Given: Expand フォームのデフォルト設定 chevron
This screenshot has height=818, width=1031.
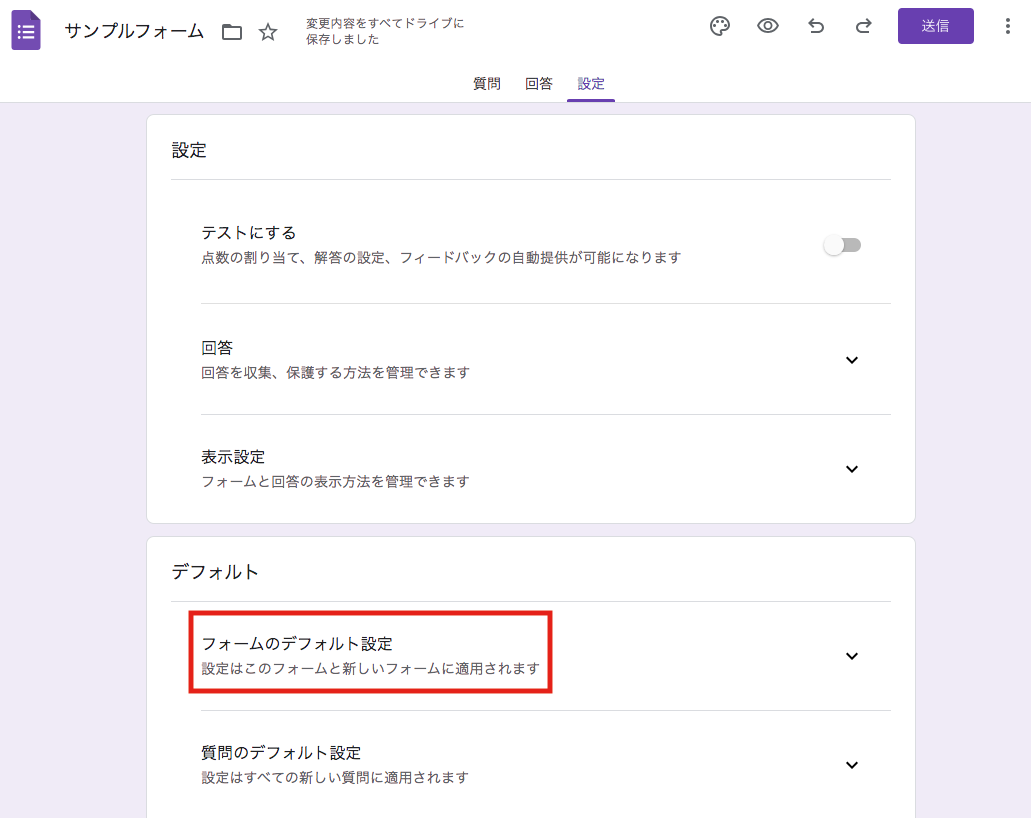Looking at the screenshot, I should [x=852, y=656].
